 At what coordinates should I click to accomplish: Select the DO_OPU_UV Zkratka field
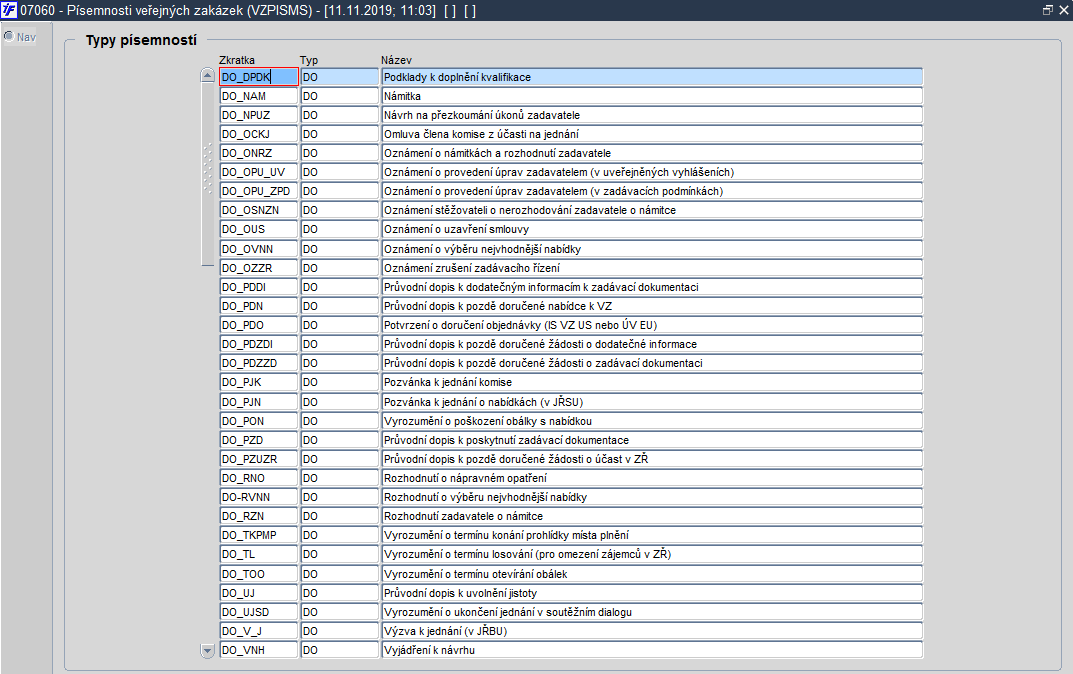259,172
